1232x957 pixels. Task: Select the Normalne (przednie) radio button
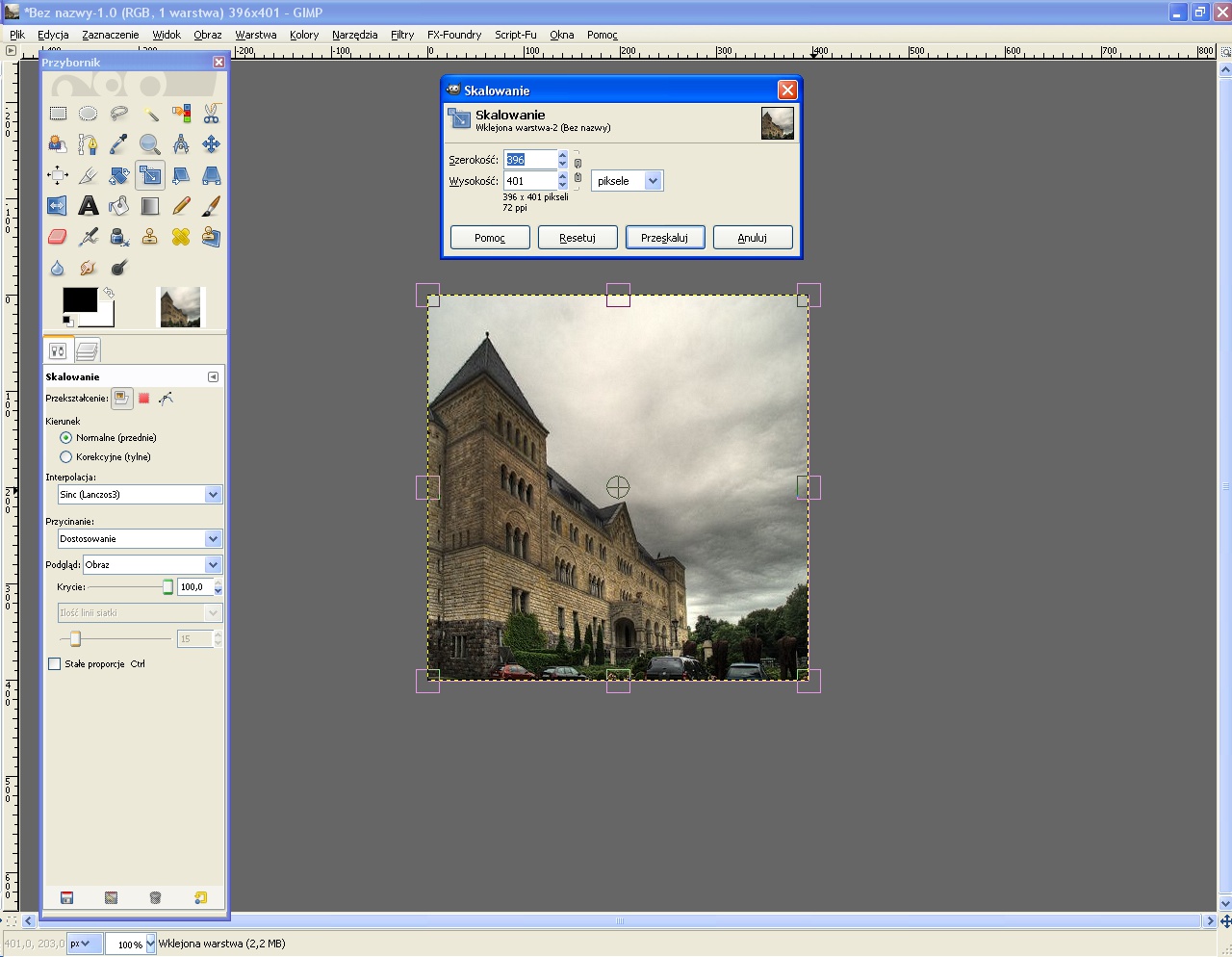pyautogui.click(x=66, y=438)
